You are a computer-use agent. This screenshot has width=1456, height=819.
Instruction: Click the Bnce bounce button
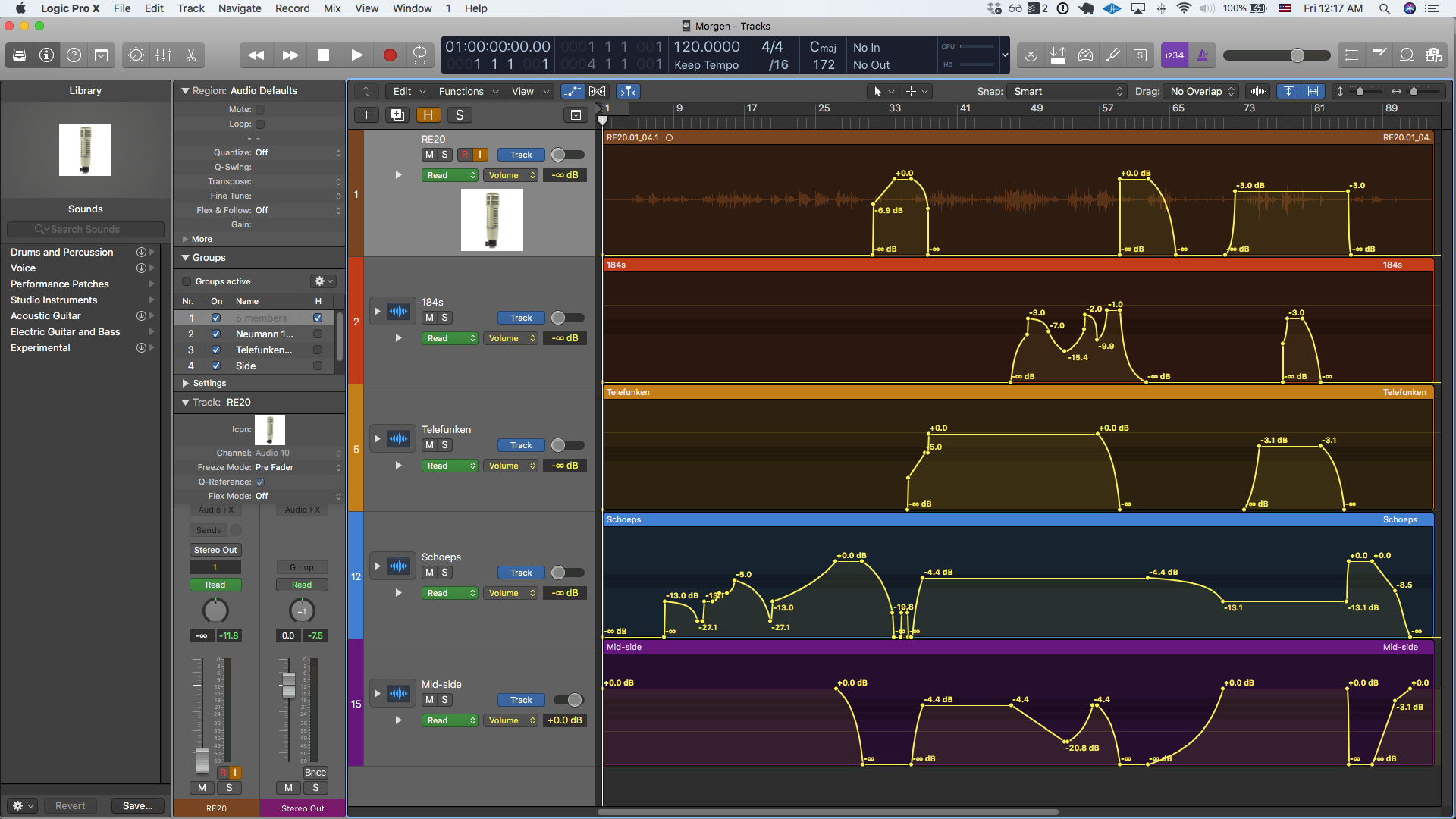click(x=315, y=773)
